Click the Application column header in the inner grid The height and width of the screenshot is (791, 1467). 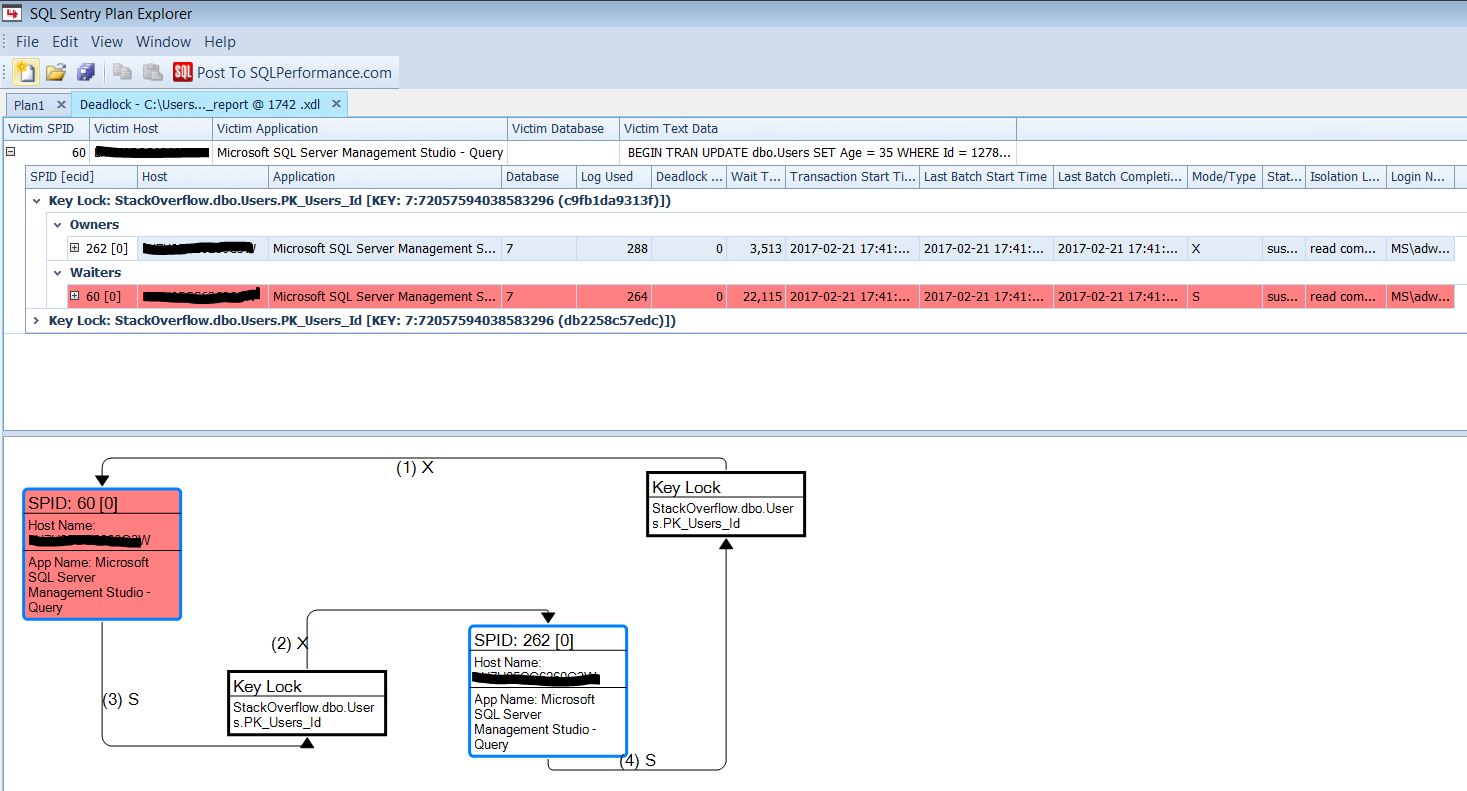coord(385,177)
